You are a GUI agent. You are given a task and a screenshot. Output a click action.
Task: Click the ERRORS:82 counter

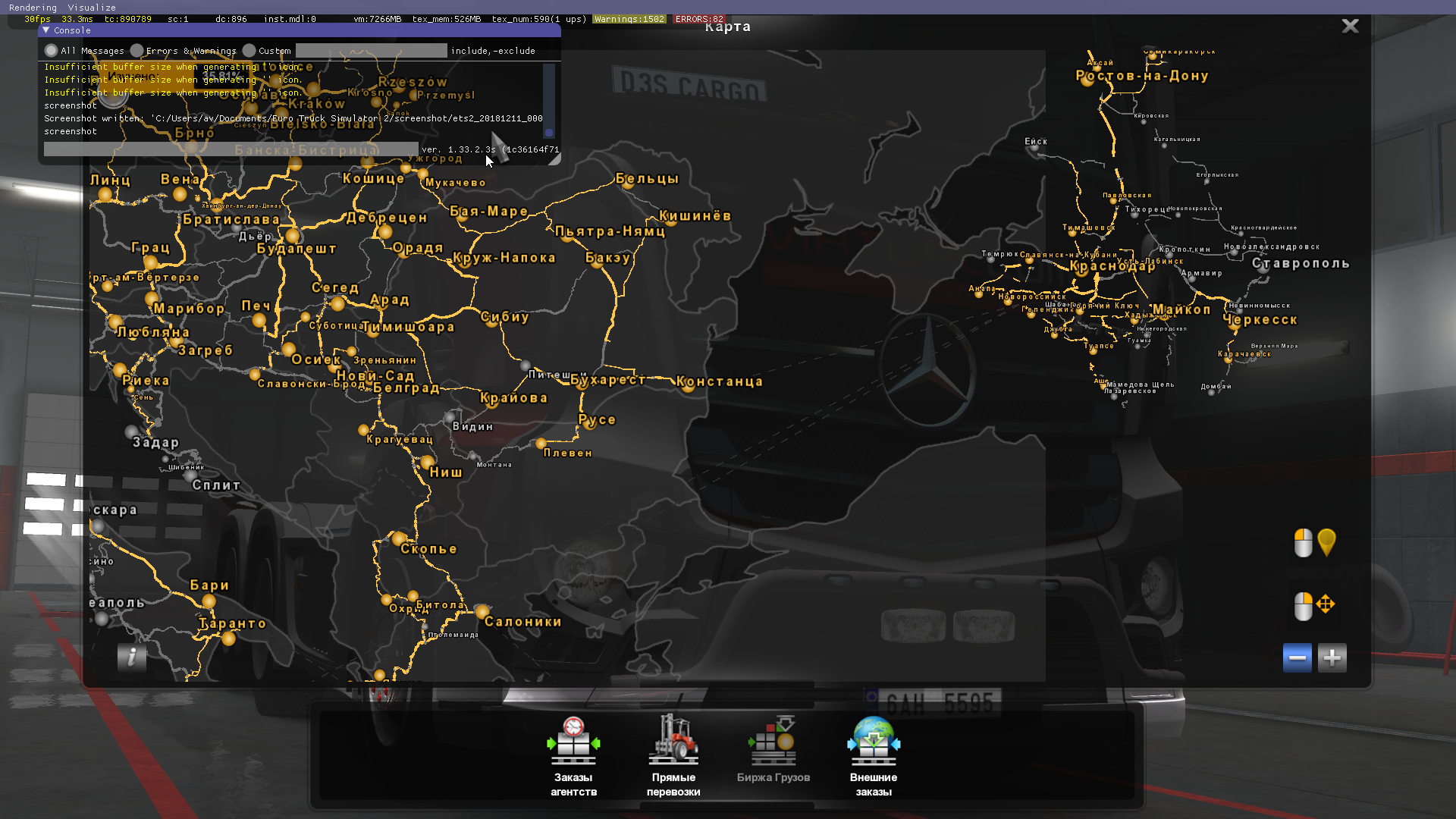click(699, 19)
